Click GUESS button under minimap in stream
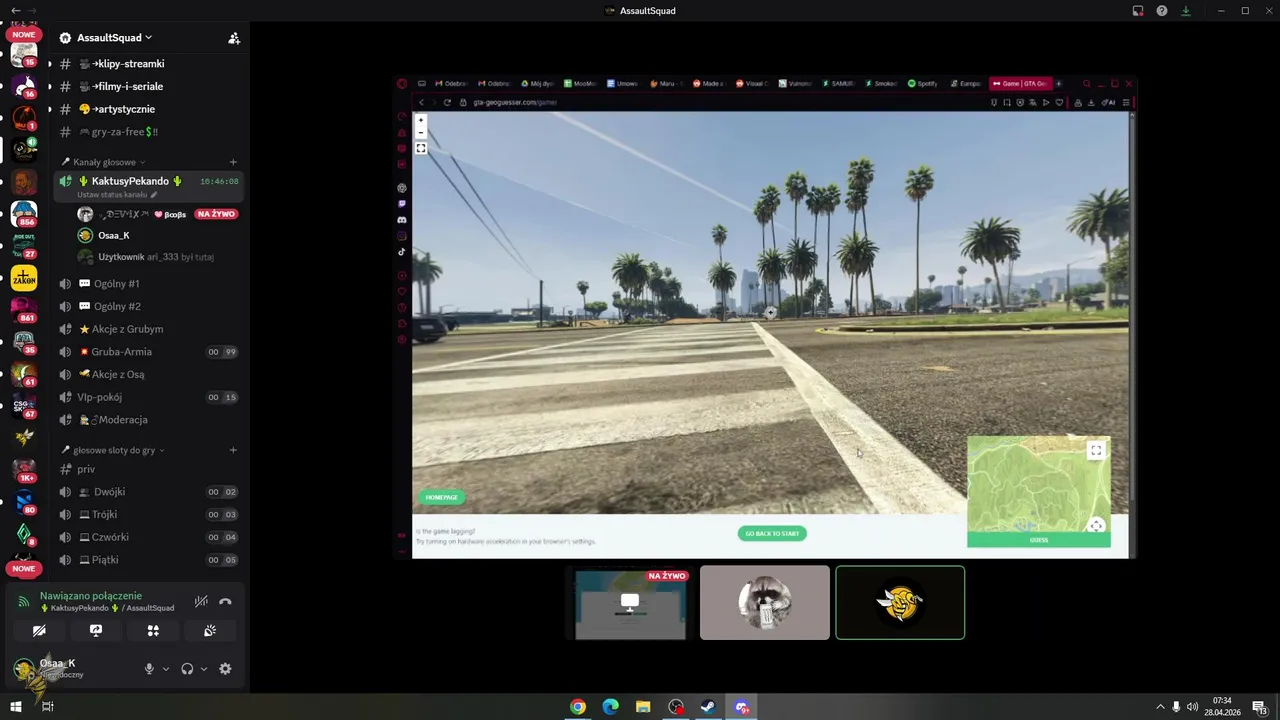The height and width of the screenshot is (720, 1280). [x=1039, y=540]
